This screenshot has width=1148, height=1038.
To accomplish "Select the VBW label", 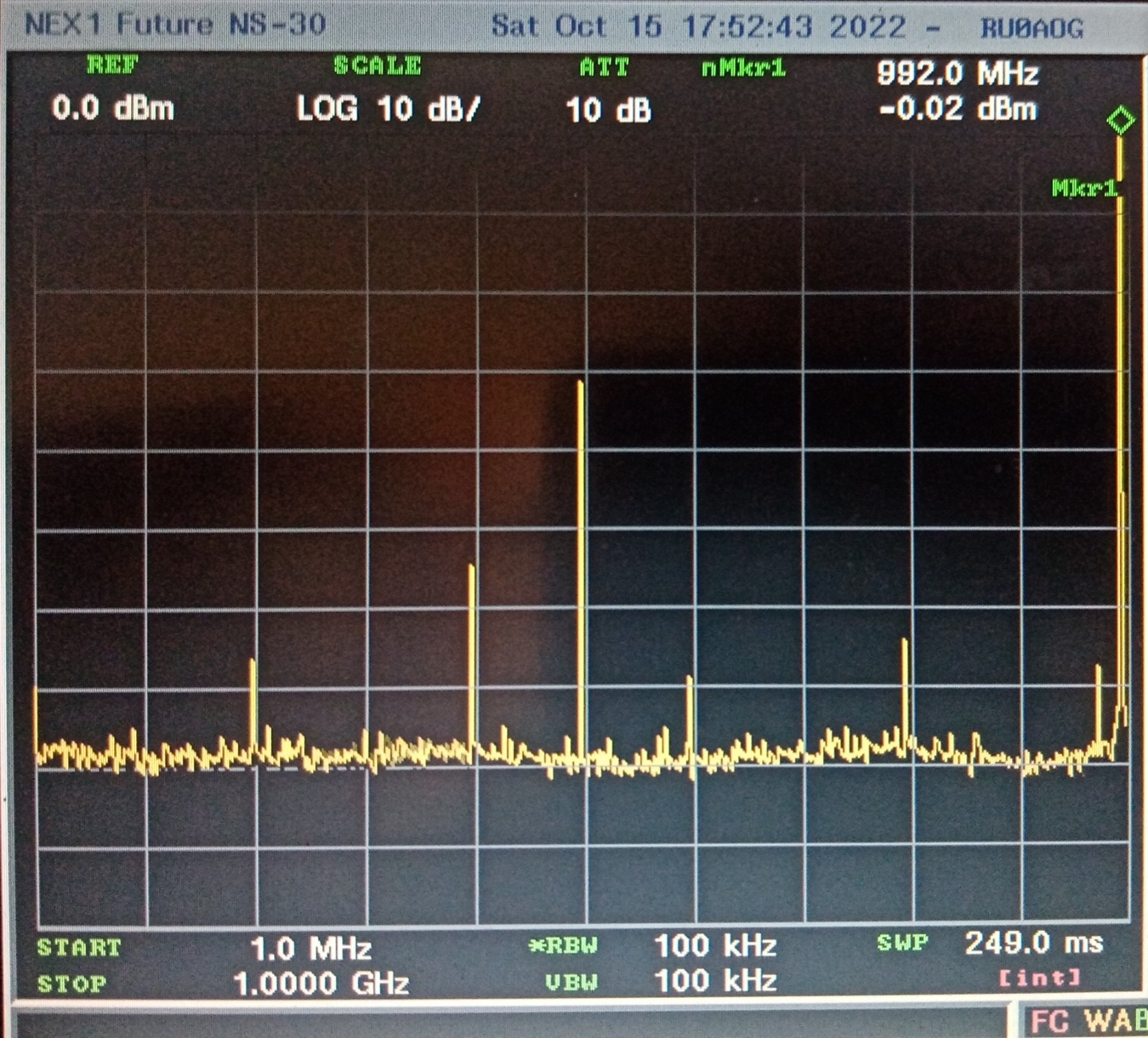I will [x=571, y=982].
